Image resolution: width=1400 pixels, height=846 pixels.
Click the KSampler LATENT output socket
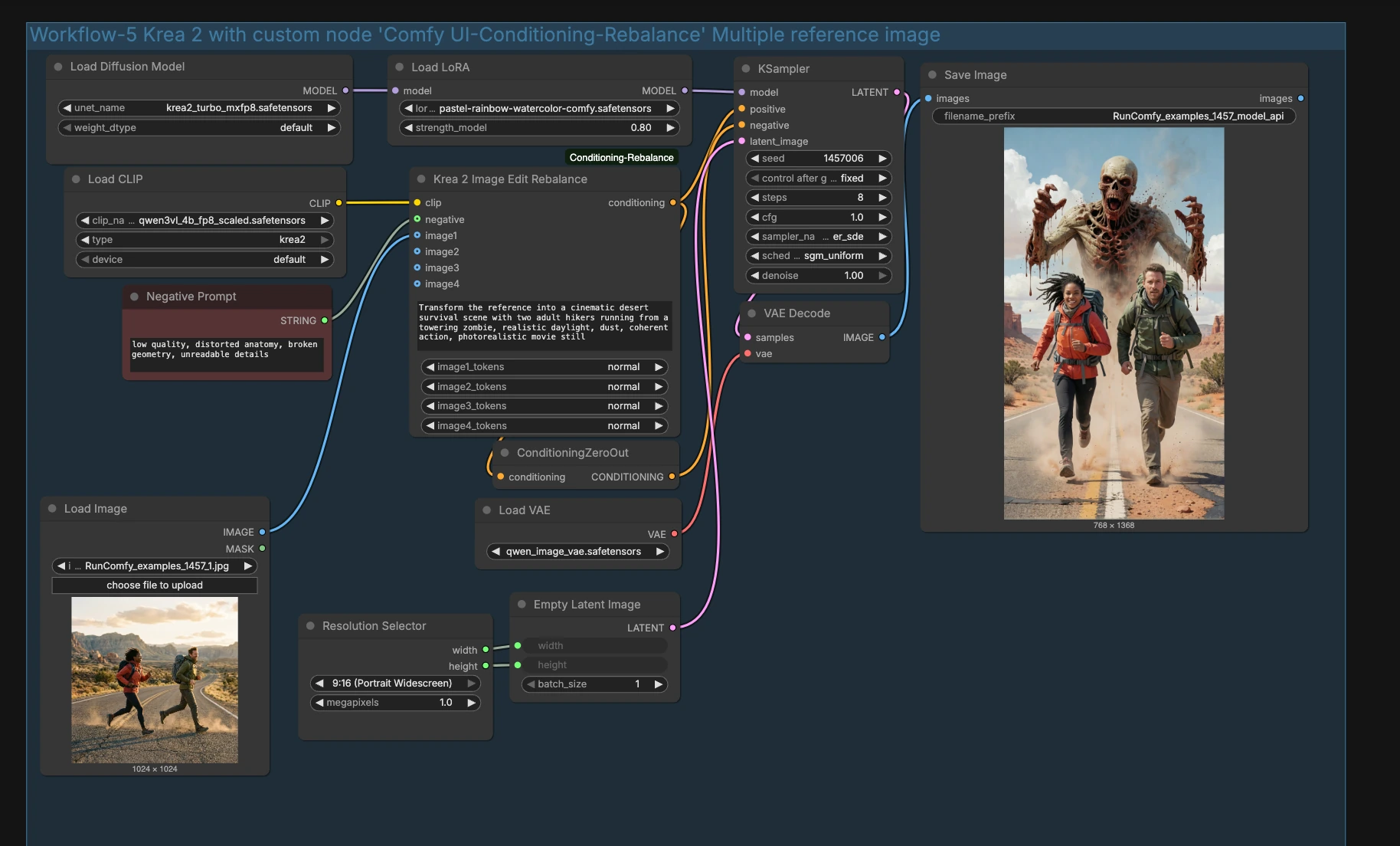tap(897, 92)
